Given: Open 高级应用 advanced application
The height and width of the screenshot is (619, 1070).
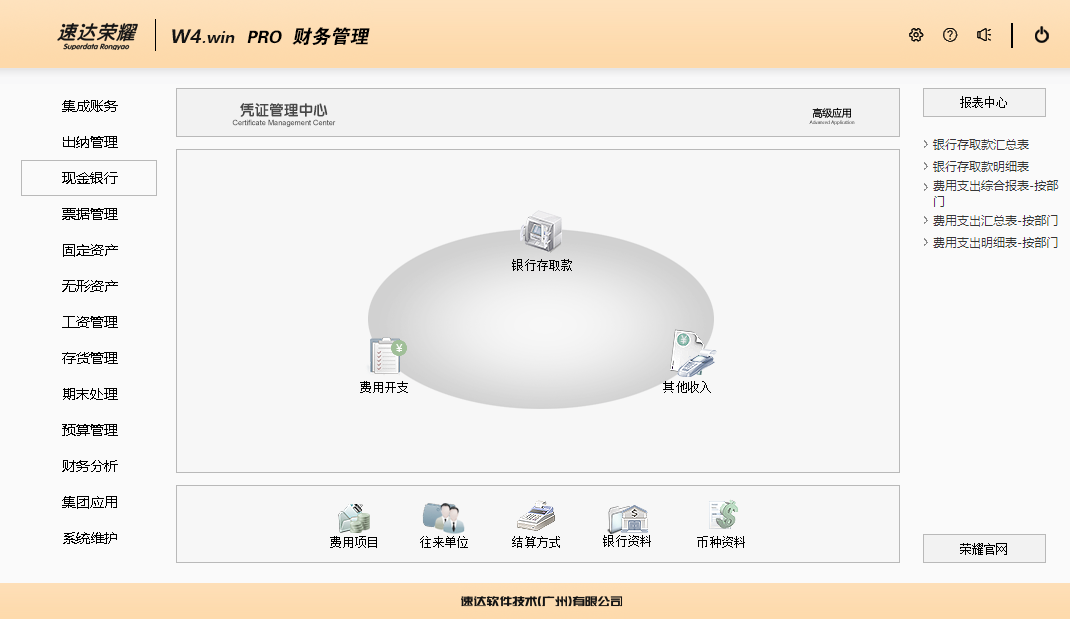Looking at the screenshot, I should point(831,116).
